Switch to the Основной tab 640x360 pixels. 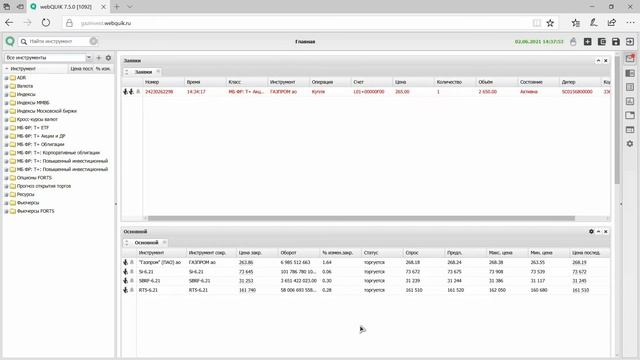point(146,242)
